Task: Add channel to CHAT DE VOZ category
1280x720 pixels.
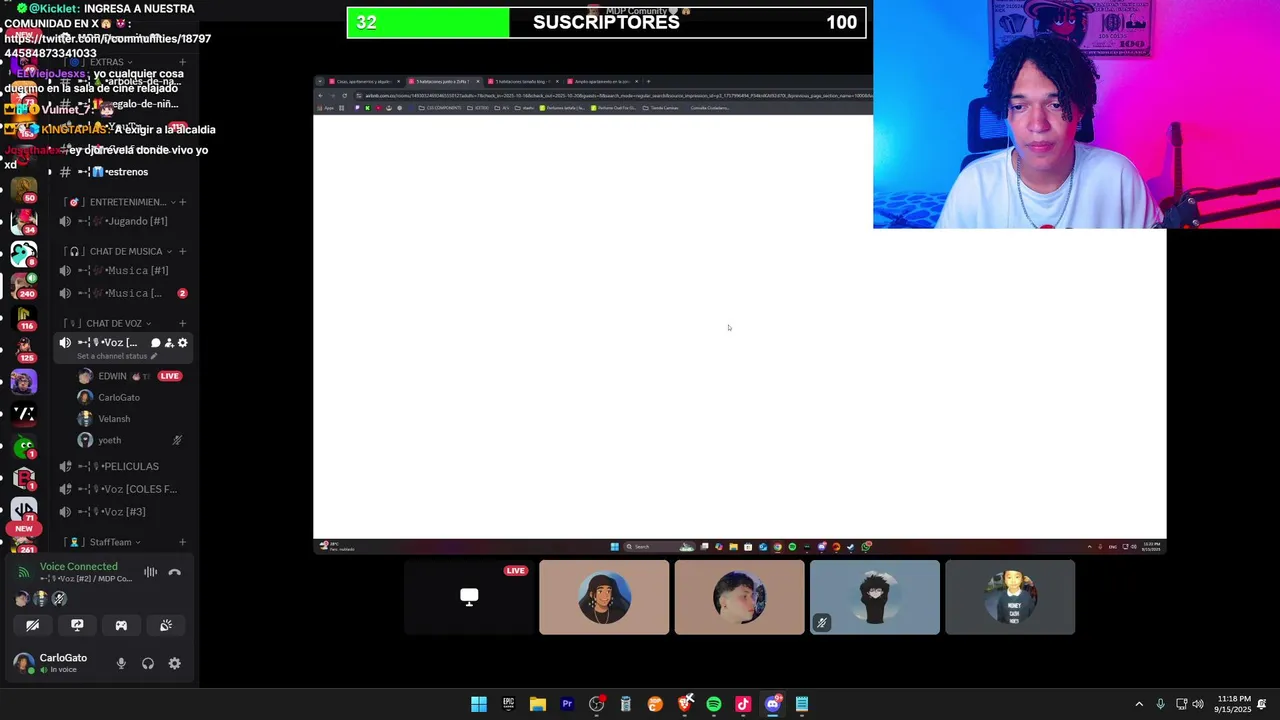Action: click(182, 323)
